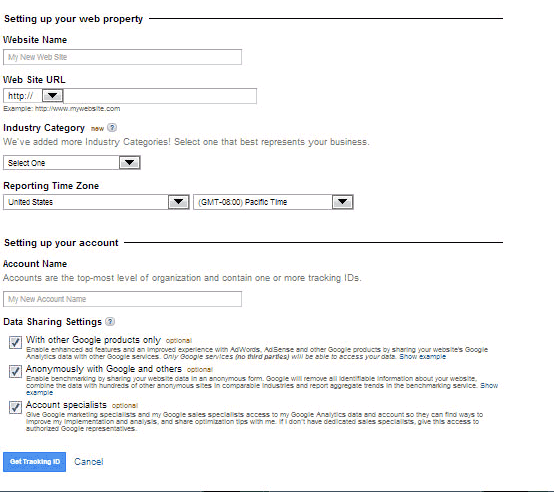Open Show example link for anonymous sharing

[x=489, y=385]
